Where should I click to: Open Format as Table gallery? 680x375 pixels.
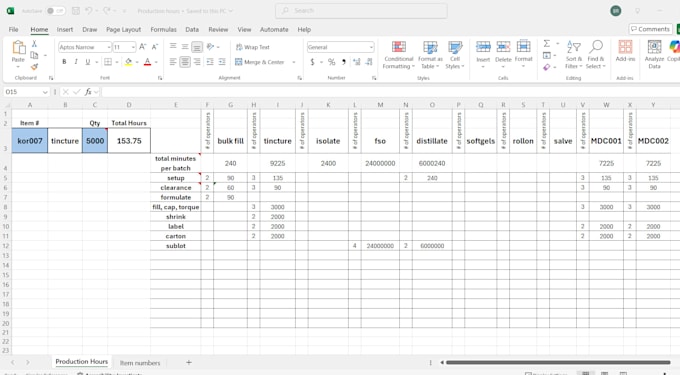[x=430, y=55]
